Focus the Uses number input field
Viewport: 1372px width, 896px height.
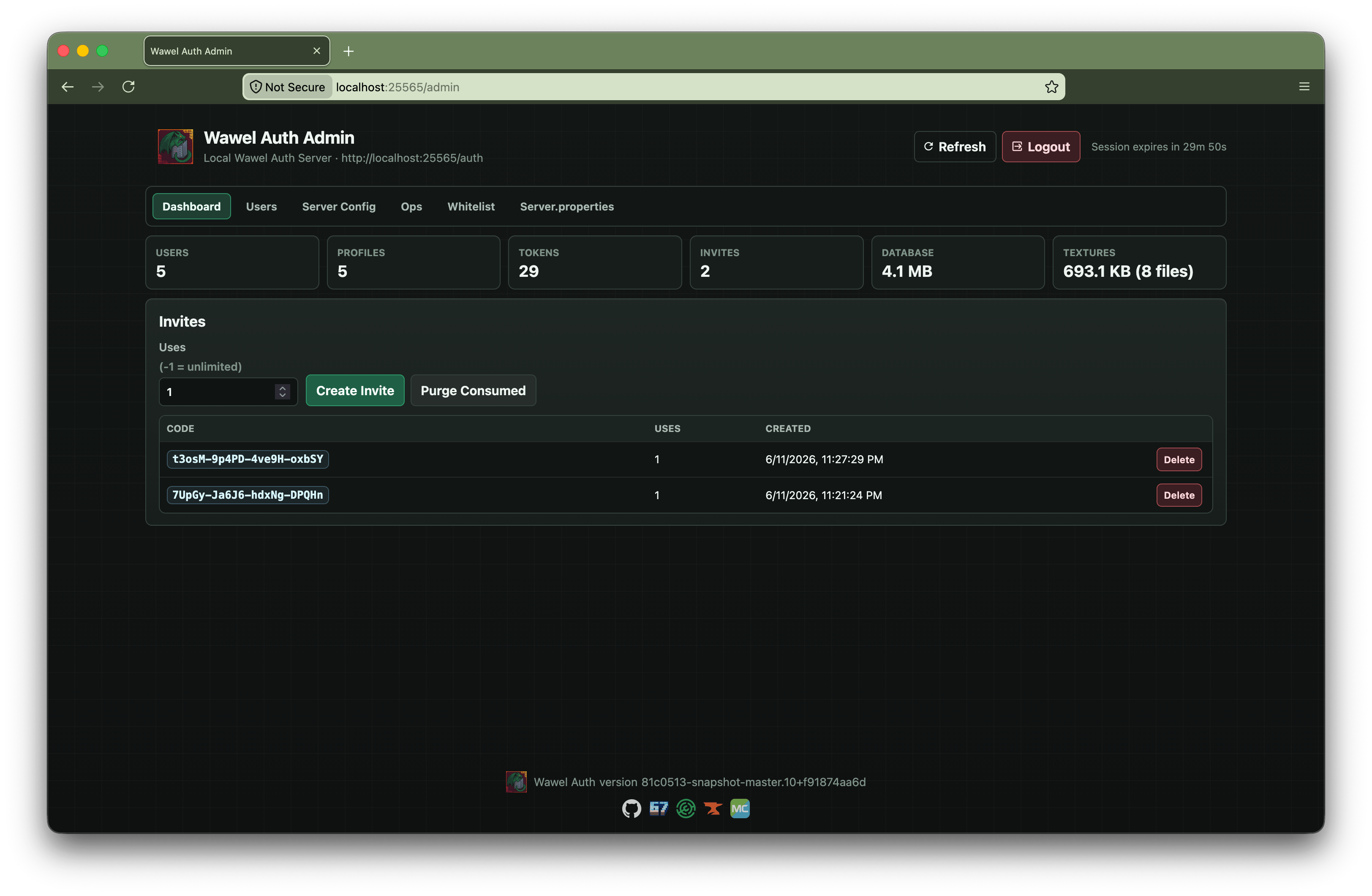(x=228, y=392)
